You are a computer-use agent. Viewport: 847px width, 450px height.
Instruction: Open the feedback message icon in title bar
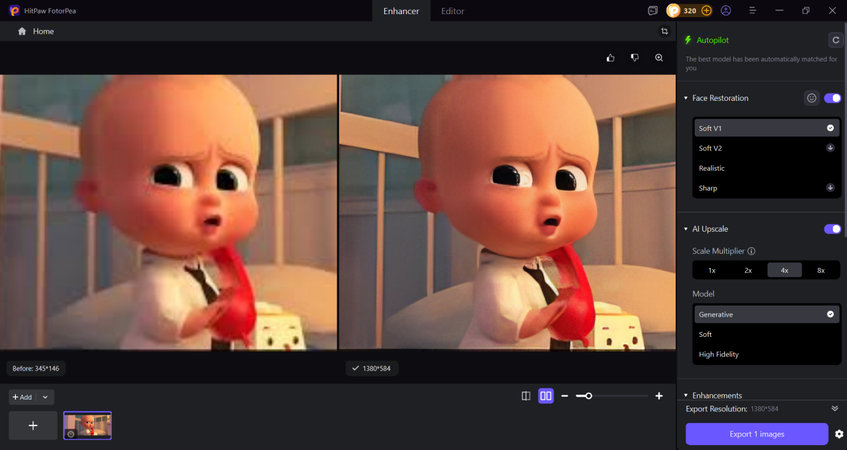point(653,11)
